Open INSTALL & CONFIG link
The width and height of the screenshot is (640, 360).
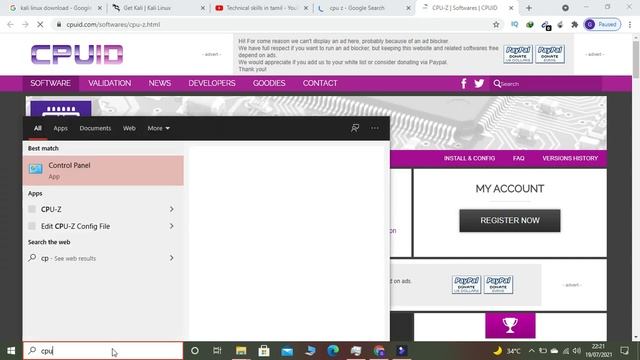click(x=469, y=158)
